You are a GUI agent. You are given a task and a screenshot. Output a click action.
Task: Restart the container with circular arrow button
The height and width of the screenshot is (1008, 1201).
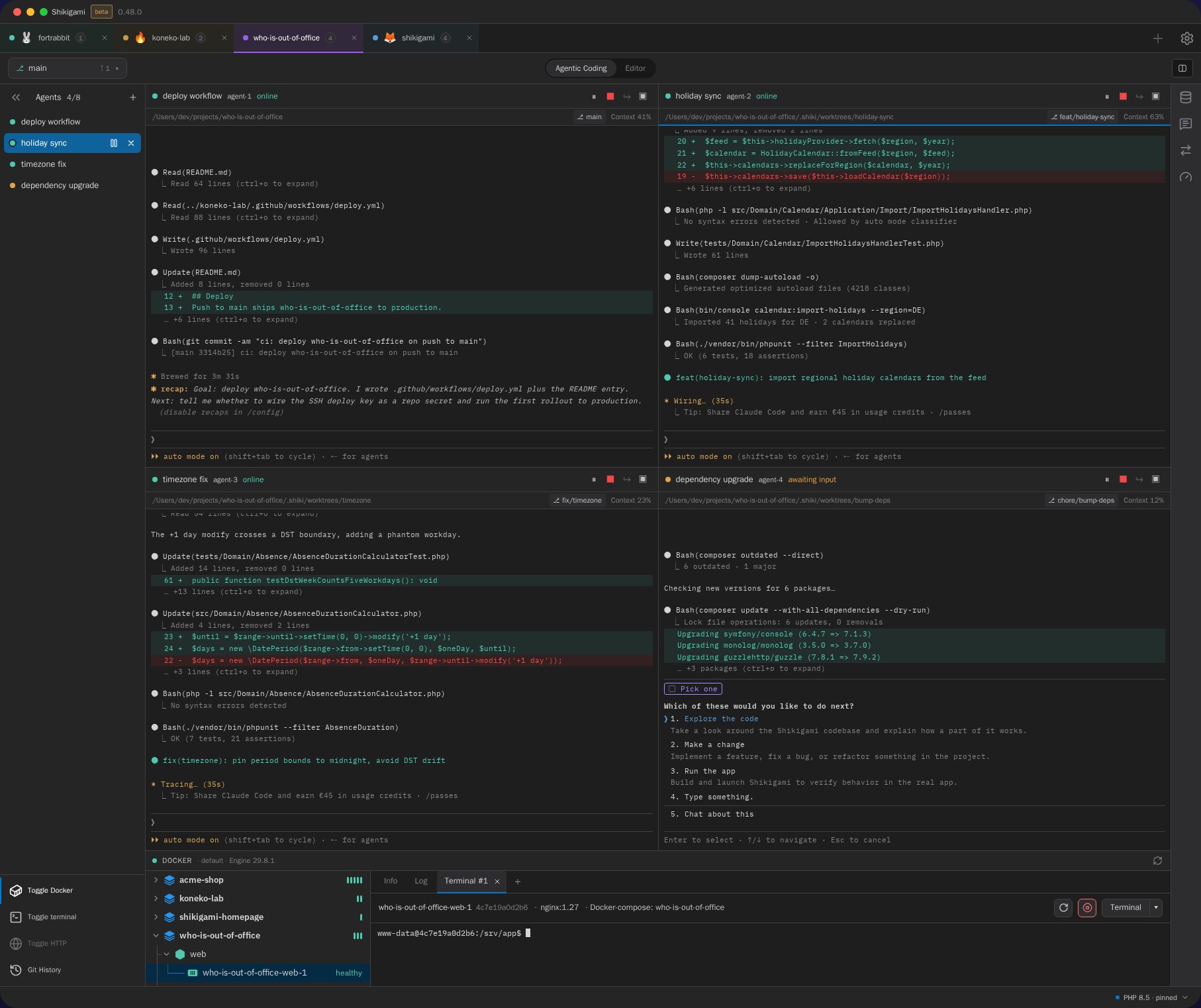[1063, 908]
